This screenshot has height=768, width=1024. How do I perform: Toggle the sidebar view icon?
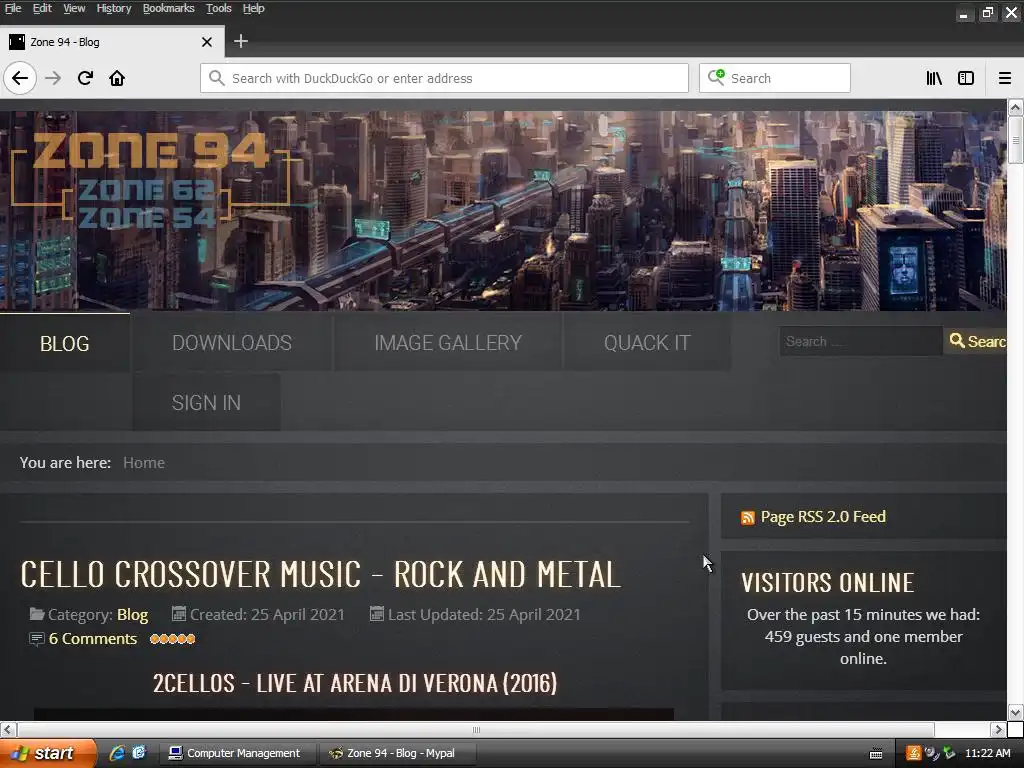coord(966,78)
